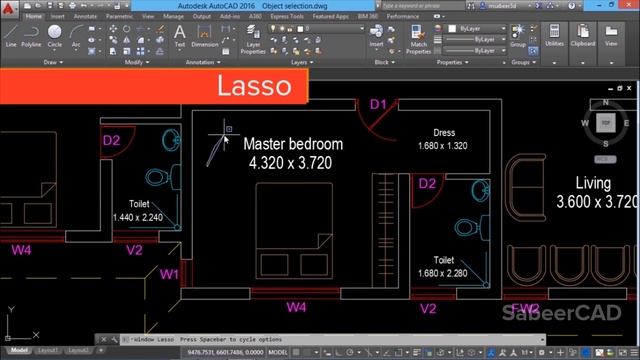Click the Open file icon in quick access toolbar
The image size is (640, 360).
38,6
